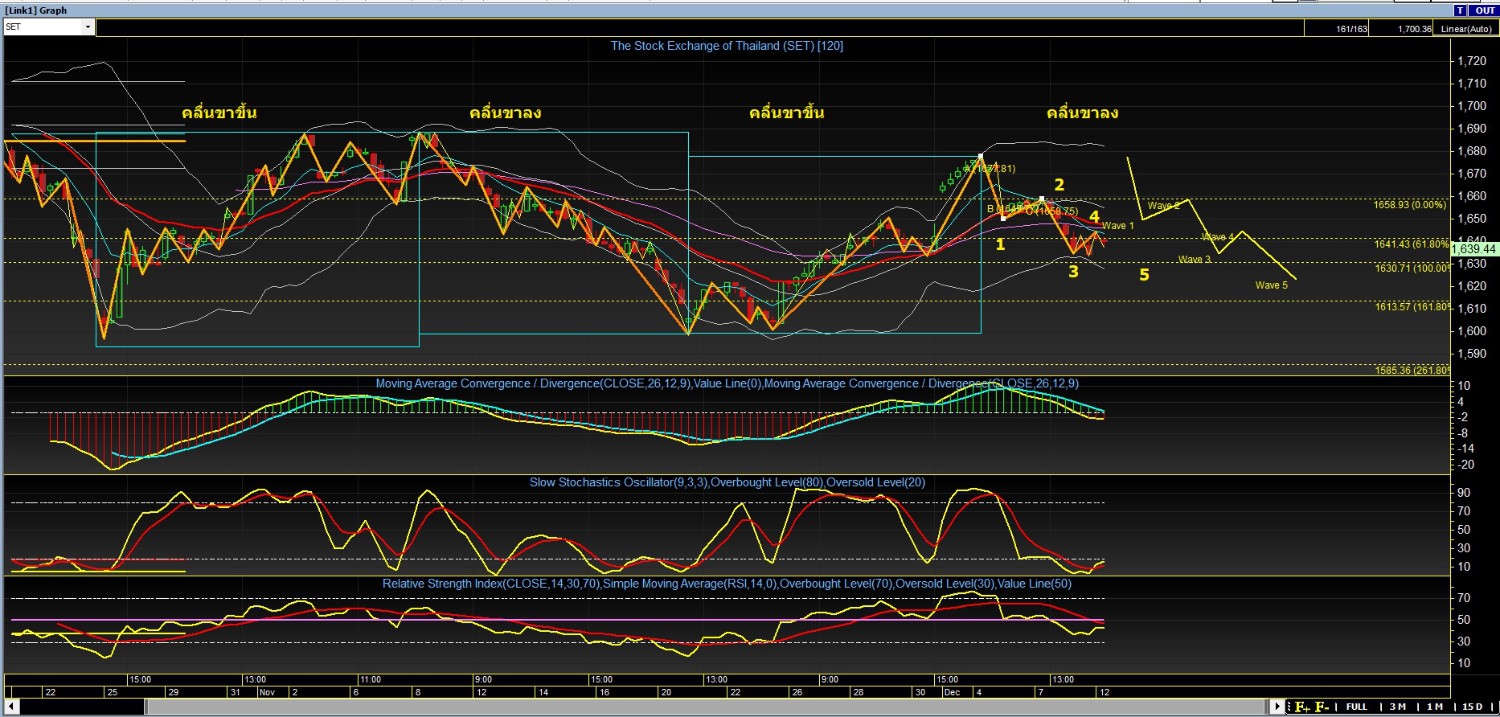Select the 3 M time range
This screenshot has width=1500, height=717.
click(1397, 707)
